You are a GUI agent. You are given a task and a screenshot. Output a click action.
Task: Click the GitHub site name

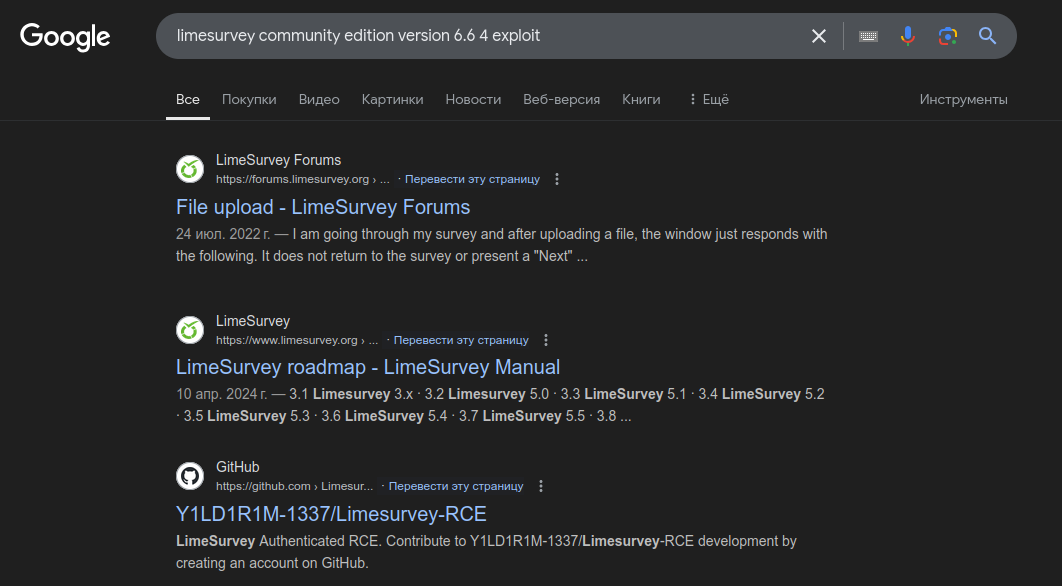click(238, 467)
